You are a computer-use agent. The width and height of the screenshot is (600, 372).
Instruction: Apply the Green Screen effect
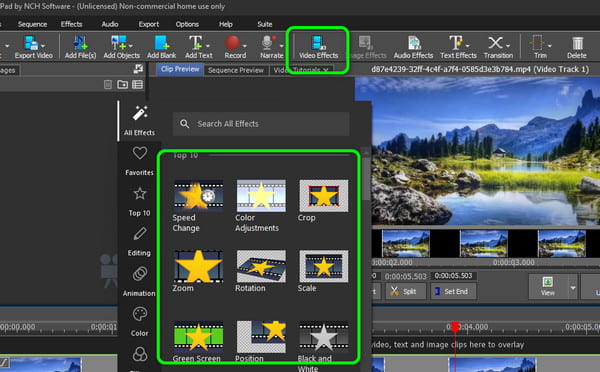coord(198,341)
